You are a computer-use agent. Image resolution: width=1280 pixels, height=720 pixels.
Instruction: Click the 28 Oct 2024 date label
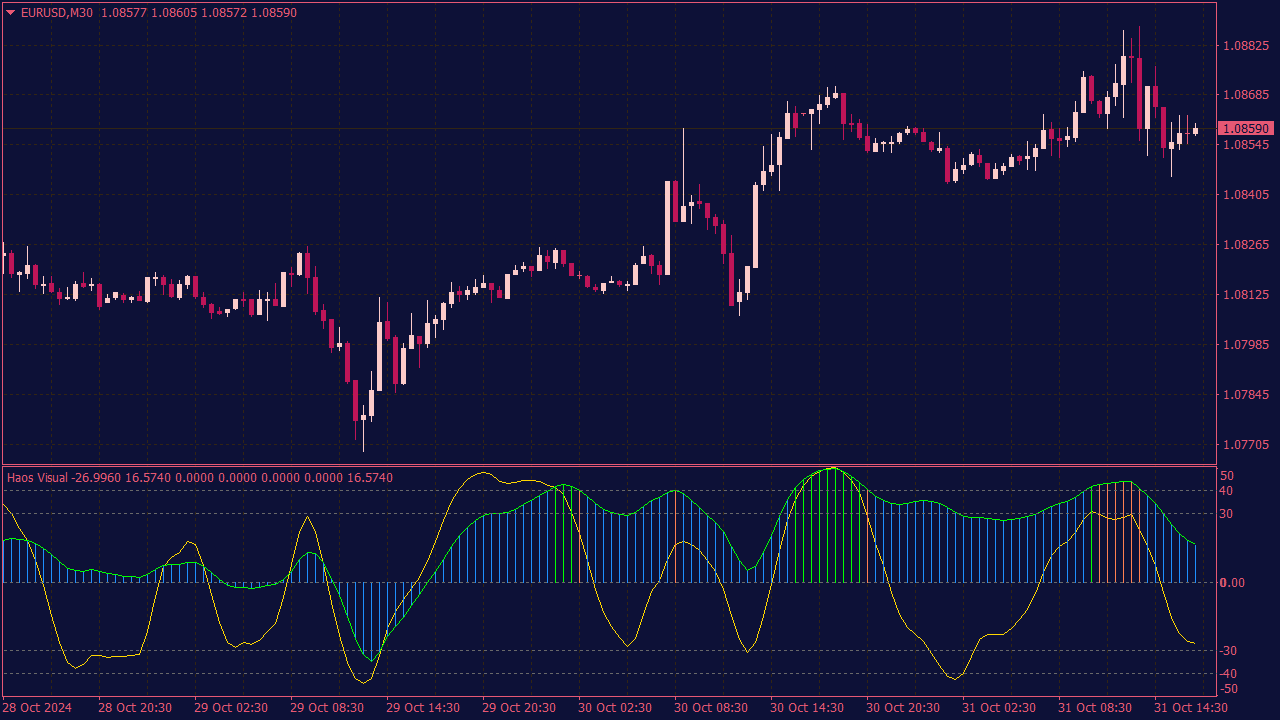pos(37,708)
